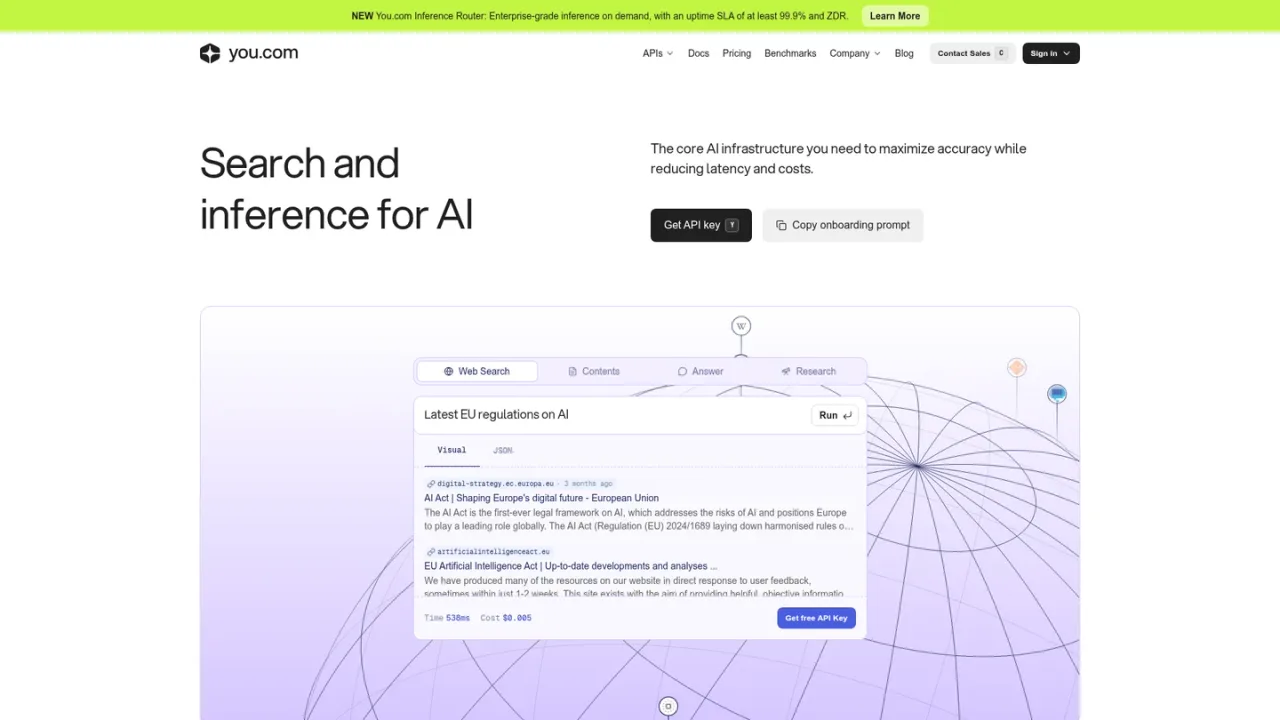Click the black Get API key button

[701, 225]
